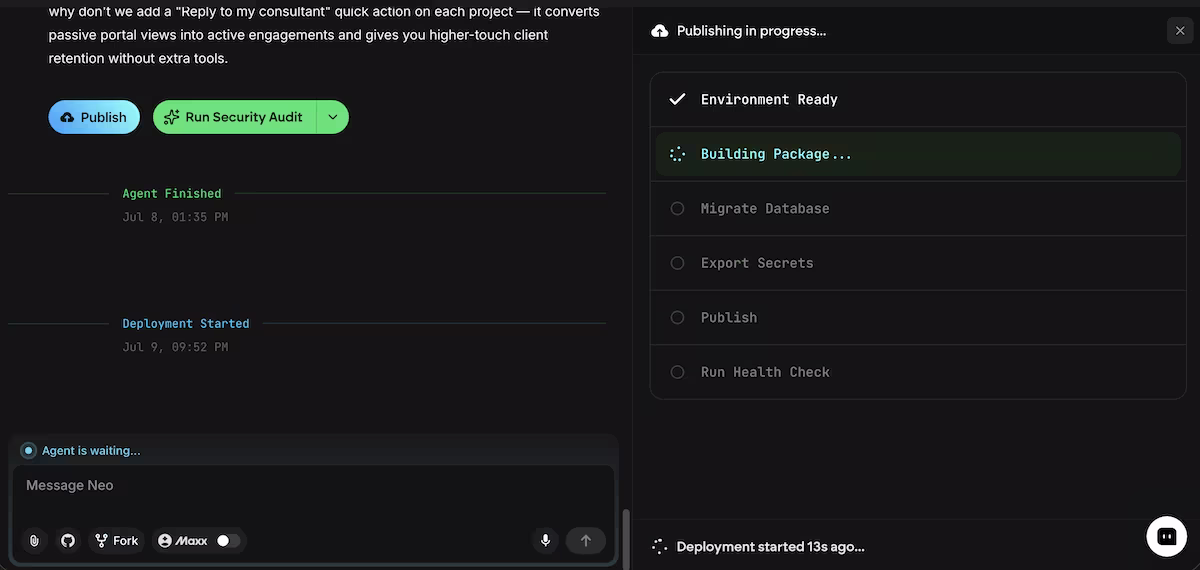Viewport: 1200px width, 570px height.
Task: Click the Jul 9, 09:52 PM timestamp
Action: (x=175, y=347)
